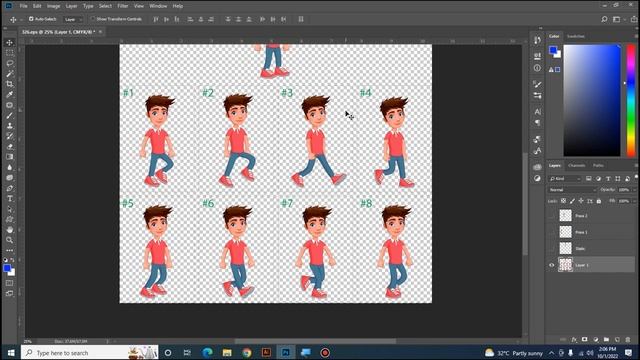Image resolution: width=640 pixels, height=360 pixels.
Task: Select the Eyedropper tool
Action: (9, 94)
